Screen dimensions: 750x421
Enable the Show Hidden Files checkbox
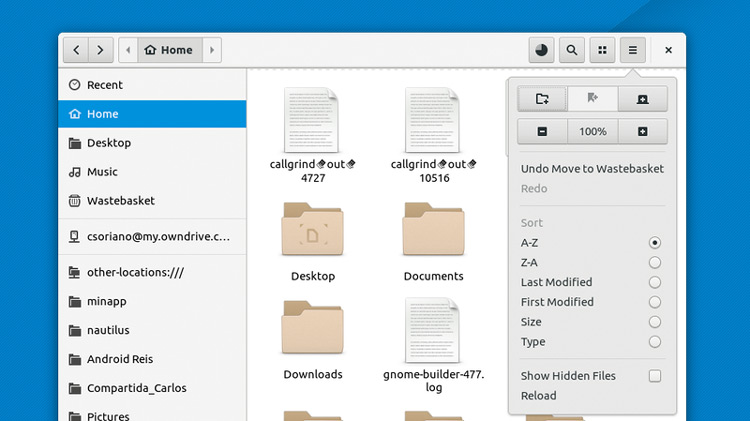(655, 376)
